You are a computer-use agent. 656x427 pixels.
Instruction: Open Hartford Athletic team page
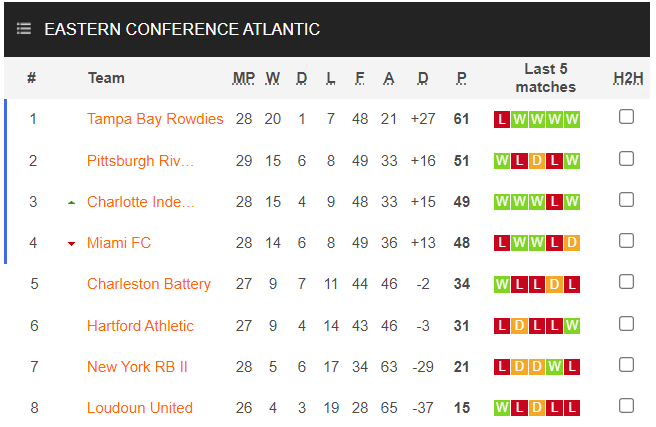pos(140,326)
